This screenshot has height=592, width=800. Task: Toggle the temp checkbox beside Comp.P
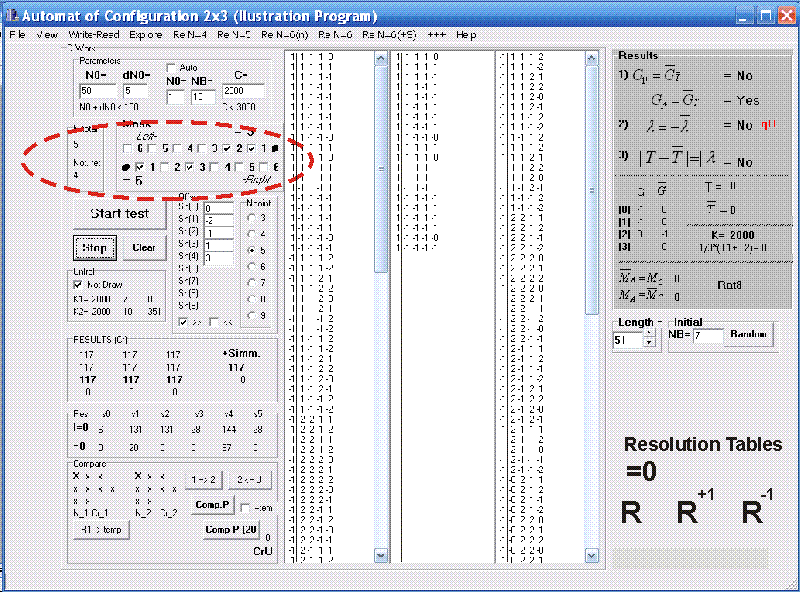(245, 508)
